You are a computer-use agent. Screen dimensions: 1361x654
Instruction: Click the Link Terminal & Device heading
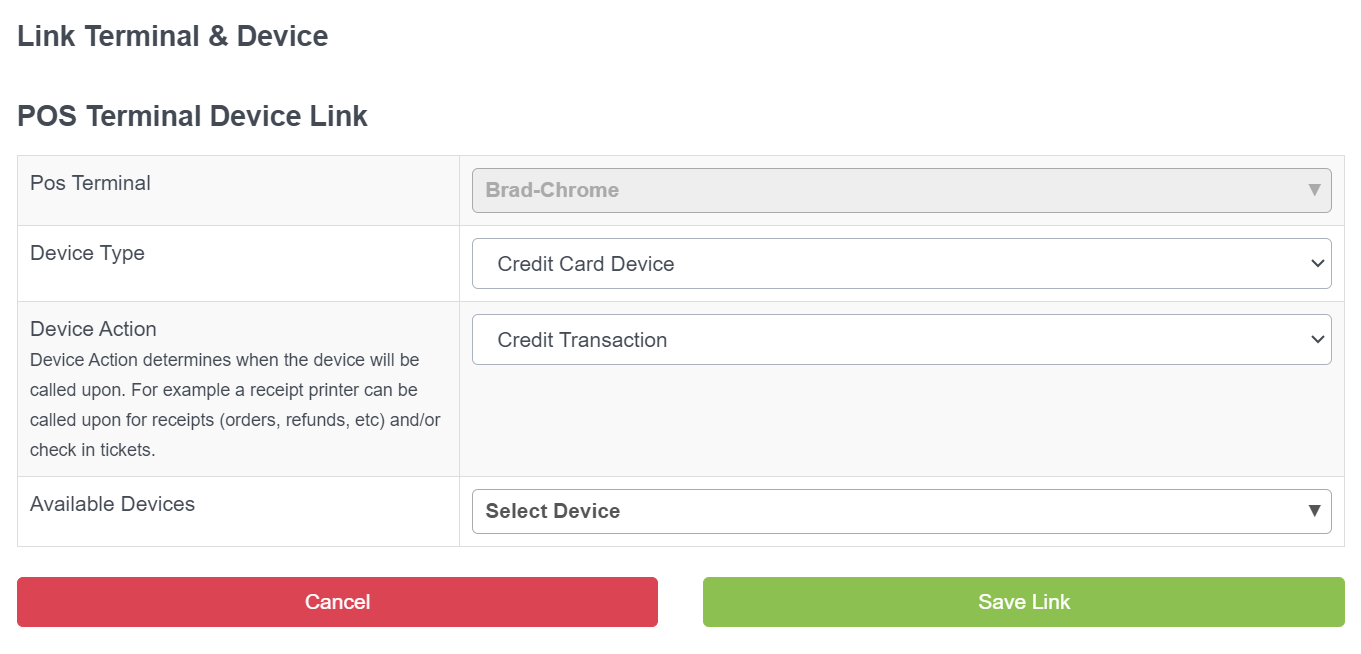tap(173, 36)
